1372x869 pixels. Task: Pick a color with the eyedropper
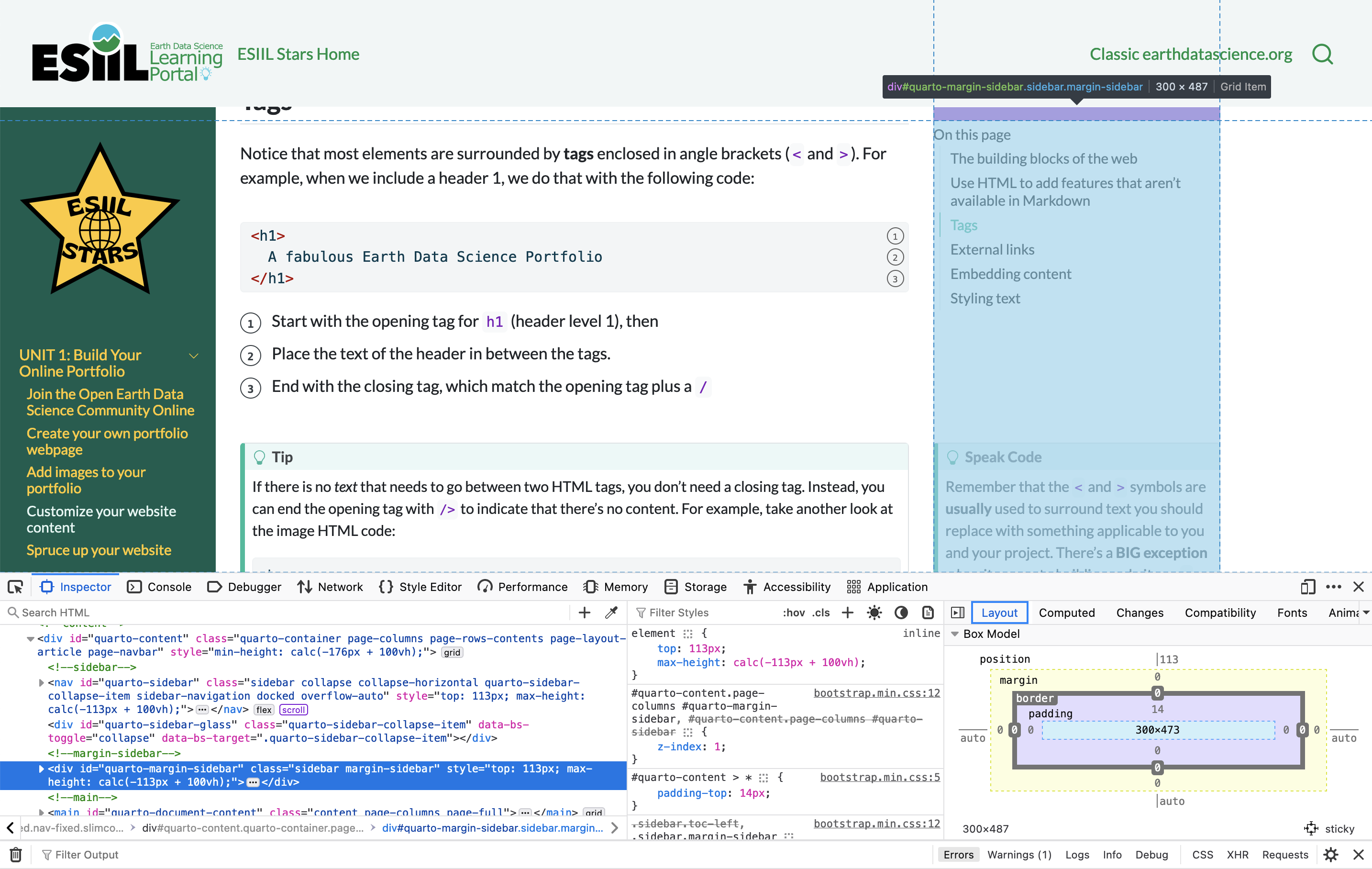tap(611, 613)
